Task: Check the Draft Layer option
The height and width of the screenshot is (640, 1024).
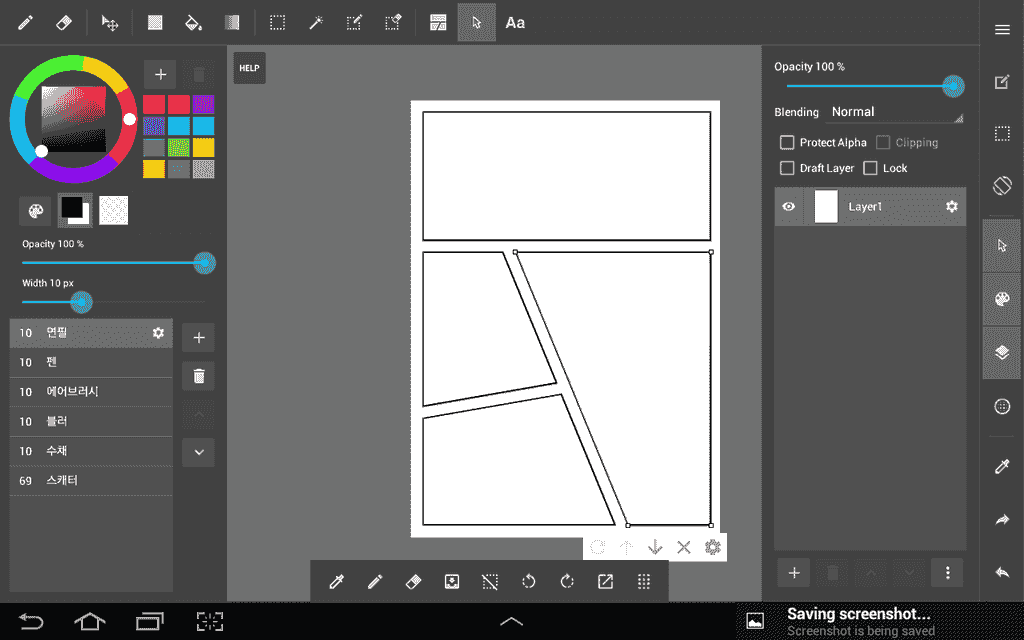Action: pos(787,168)
